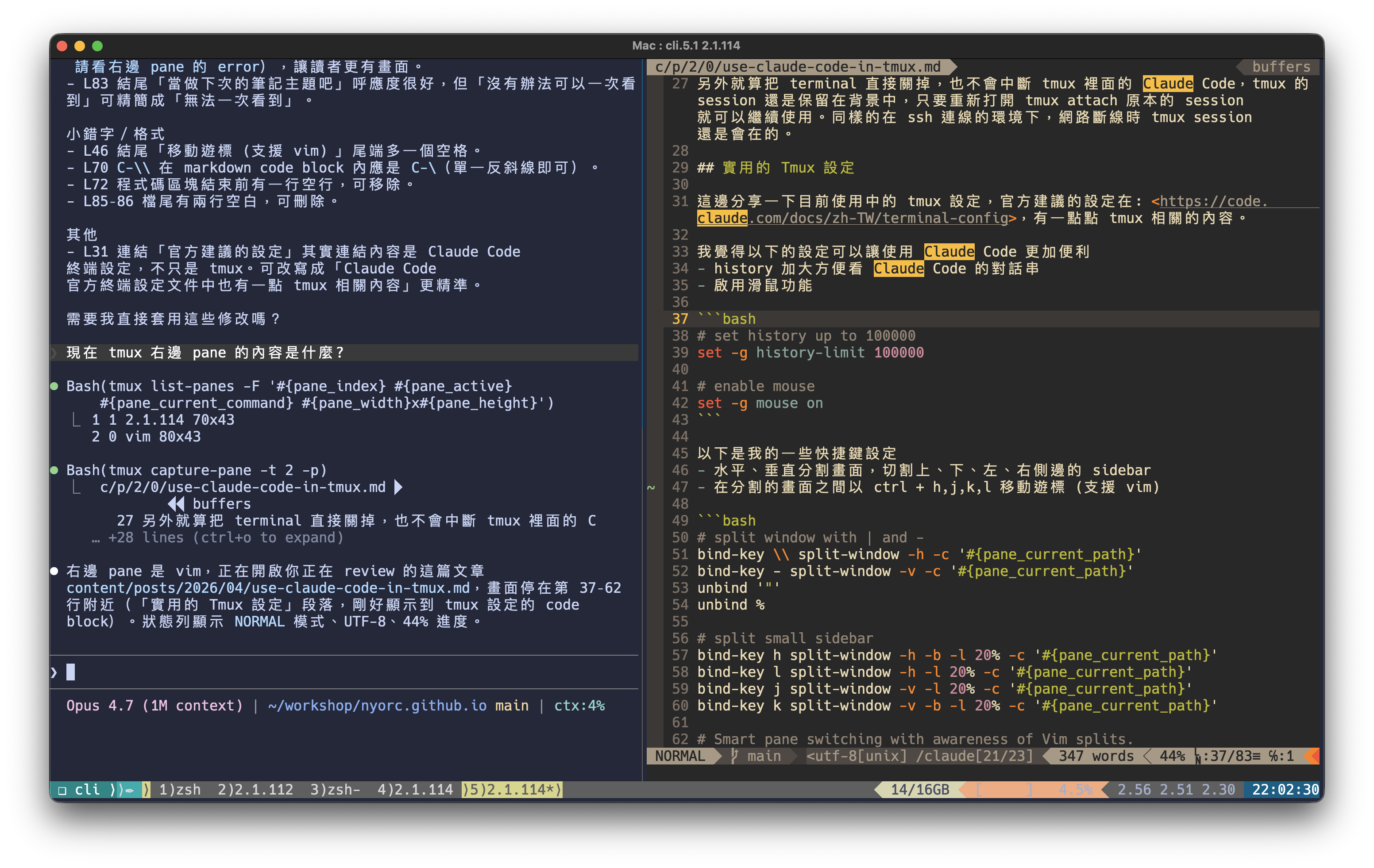Click the 14/16GB memory indicator in tmux bar
The image size is (1374, 868).
tap(920, 789)
